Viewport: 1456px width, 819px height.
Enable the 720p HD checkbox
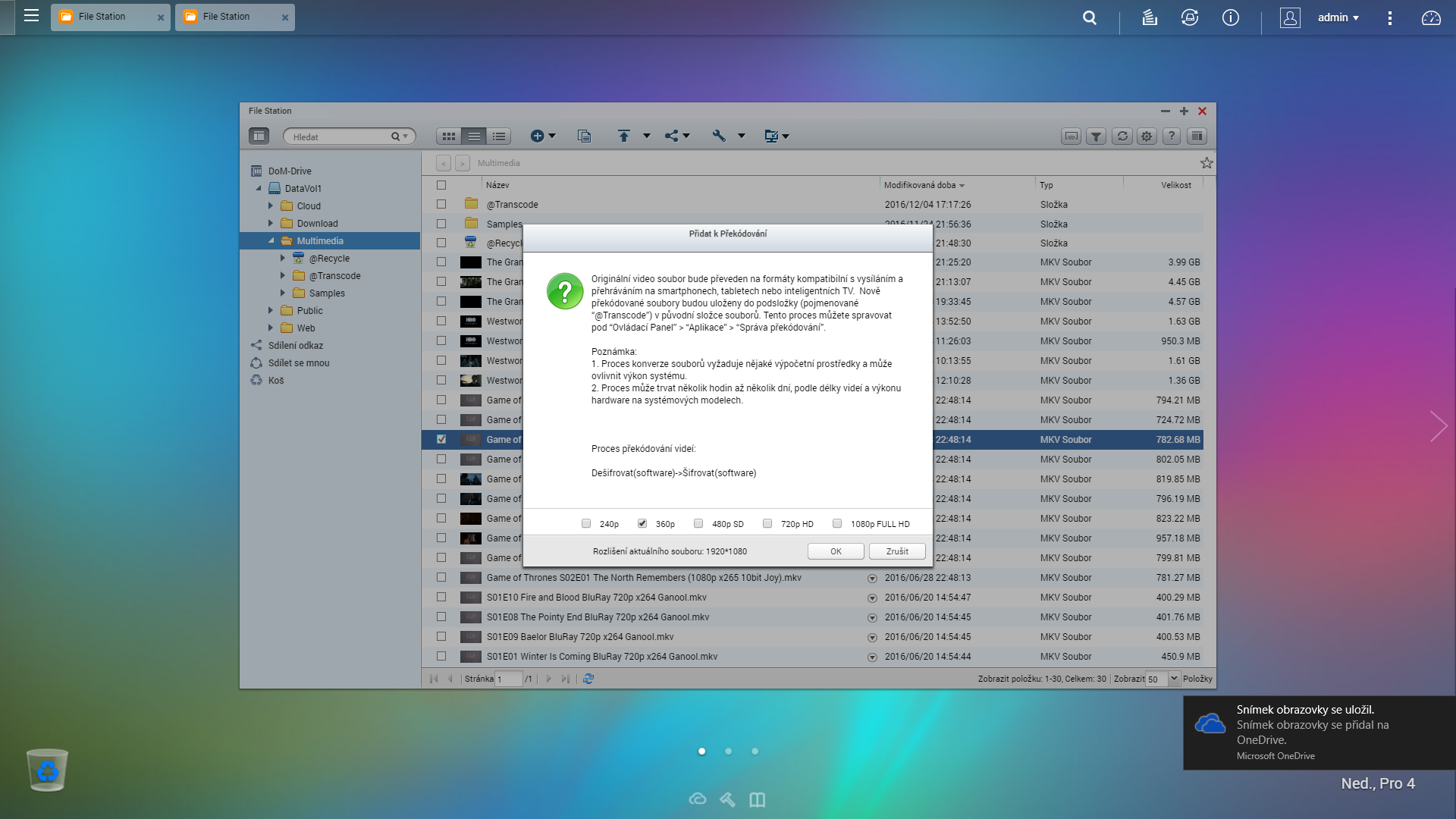(767, 523)
